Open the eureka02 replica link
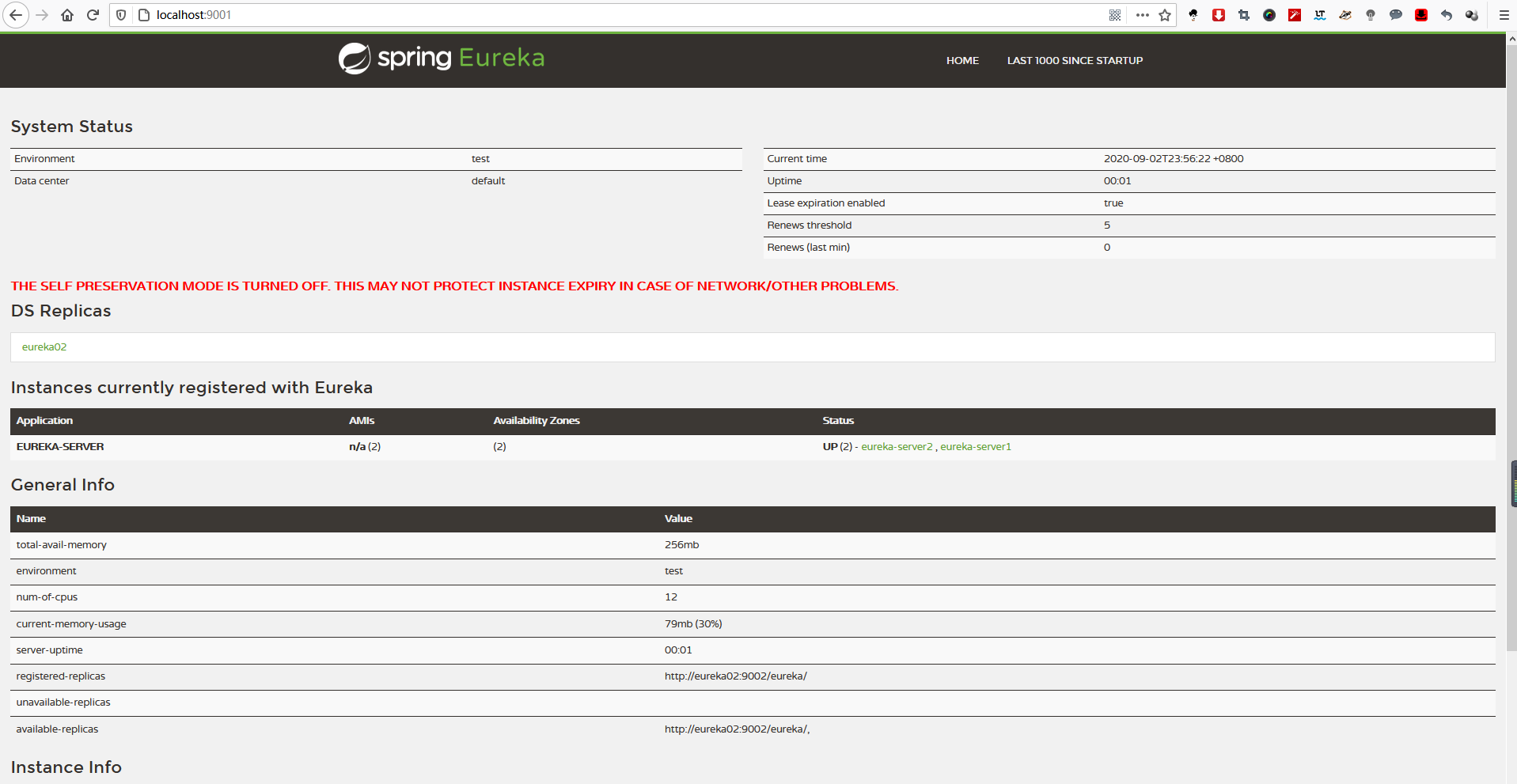This screenshot has height=784, width=1517. (x=44, y=347)
